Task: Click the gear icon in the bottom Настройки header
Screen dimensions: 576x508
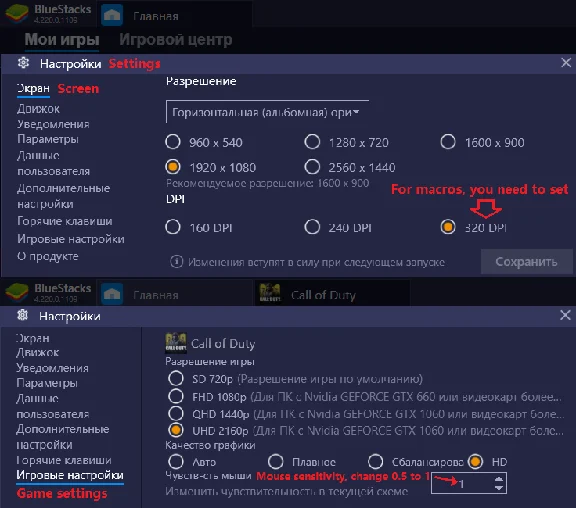Action: [23, 315]
